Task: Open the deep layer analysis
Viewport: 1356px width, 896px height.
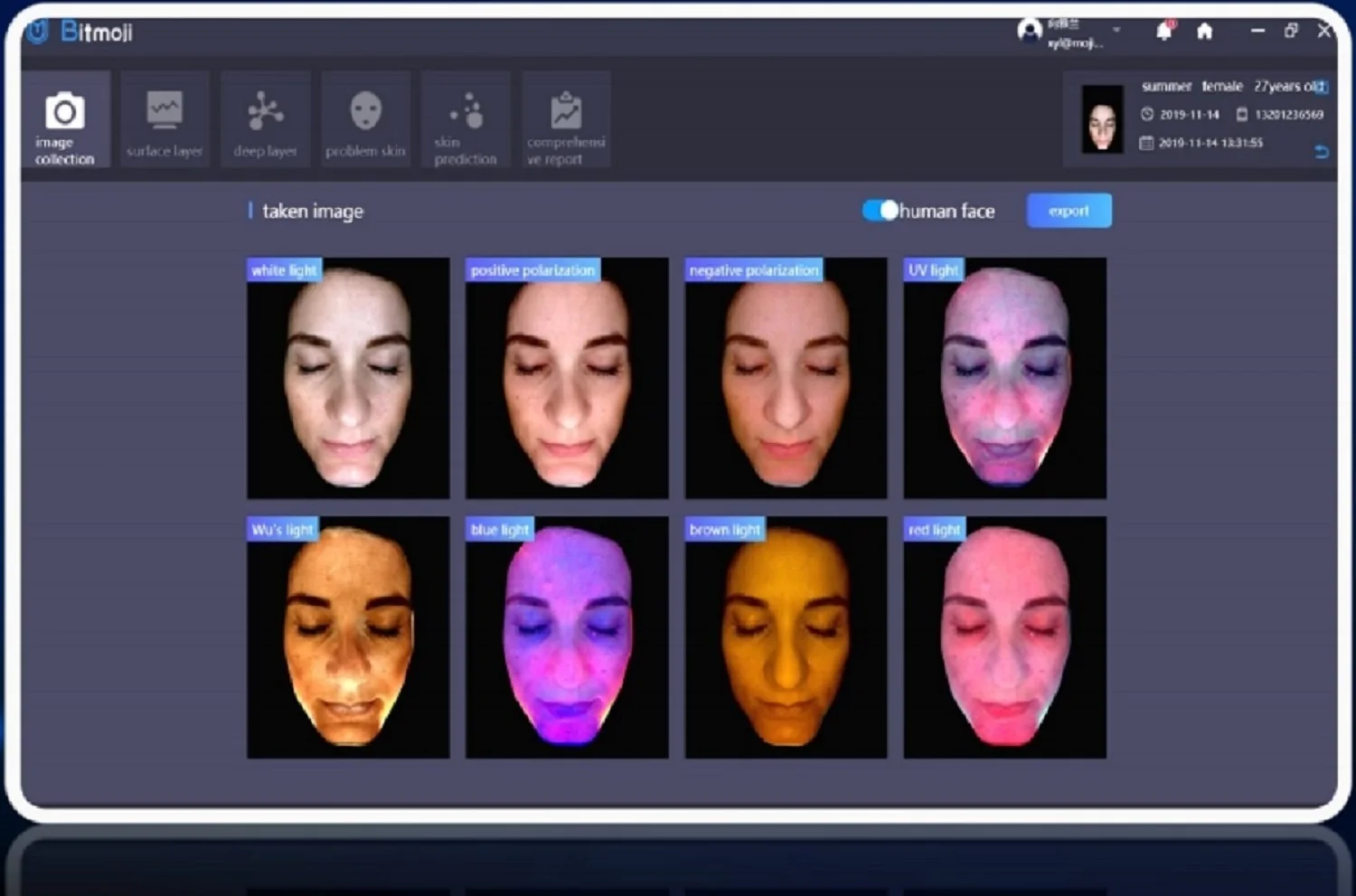Action: click(x=265, y=121)
